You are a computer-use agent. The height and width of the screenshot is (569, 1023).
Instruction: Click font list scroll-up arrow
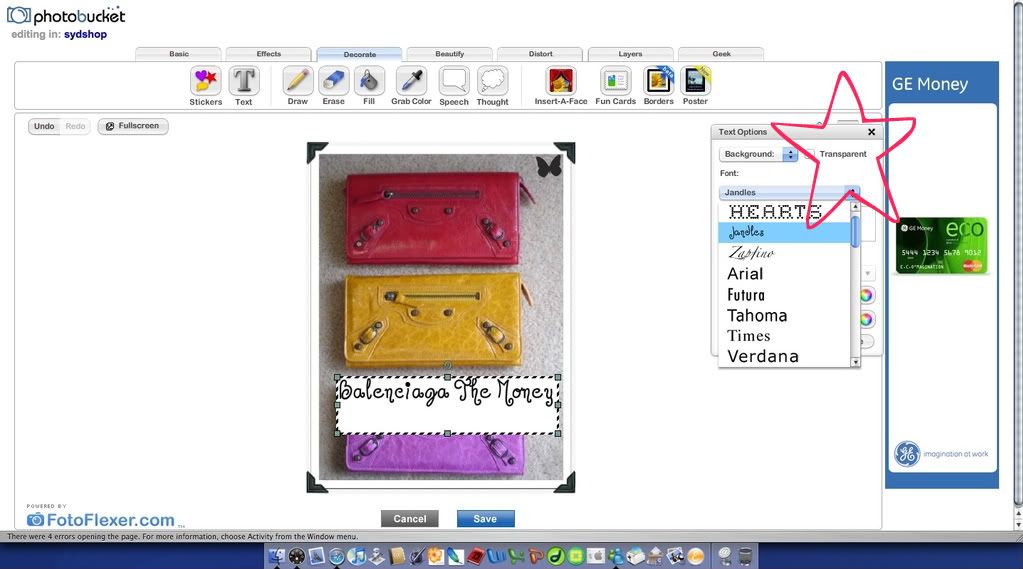point(855,206)
